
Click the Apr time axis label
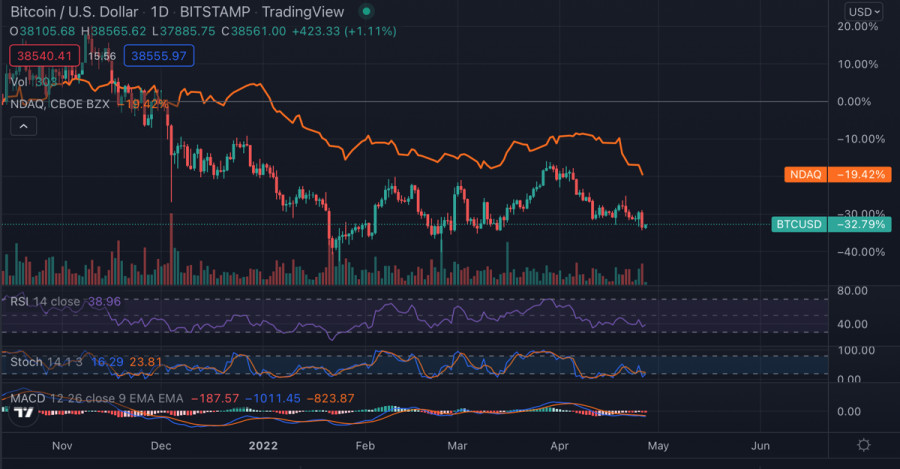[x=559, y=445]
